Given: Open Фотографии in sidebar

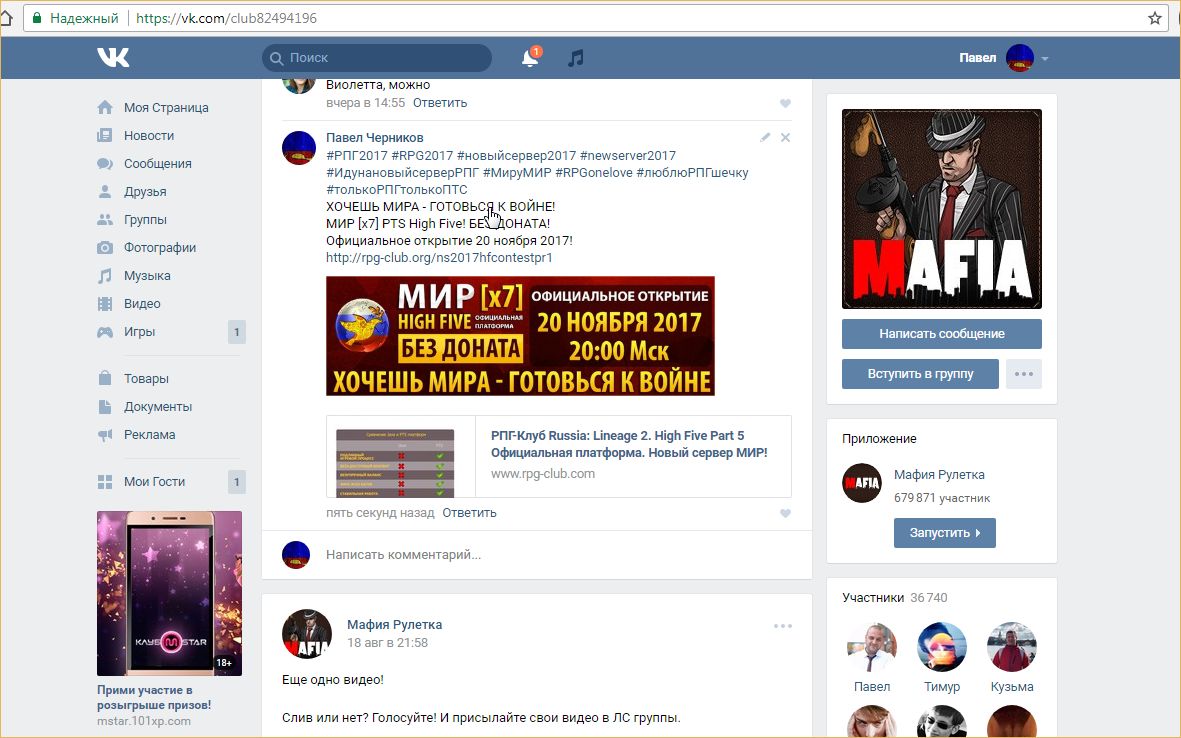Looking at the screenshot, I should tap(160, 247).
